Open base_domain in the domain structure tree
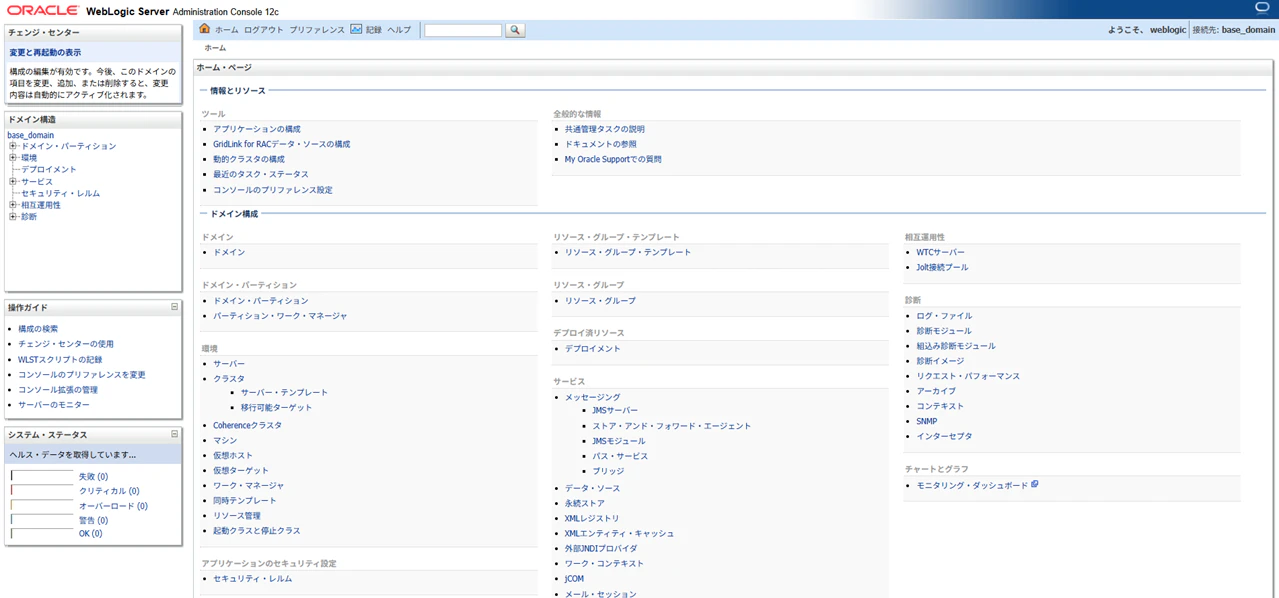This screenshot has width=1279, height=598. coord(31,135)
